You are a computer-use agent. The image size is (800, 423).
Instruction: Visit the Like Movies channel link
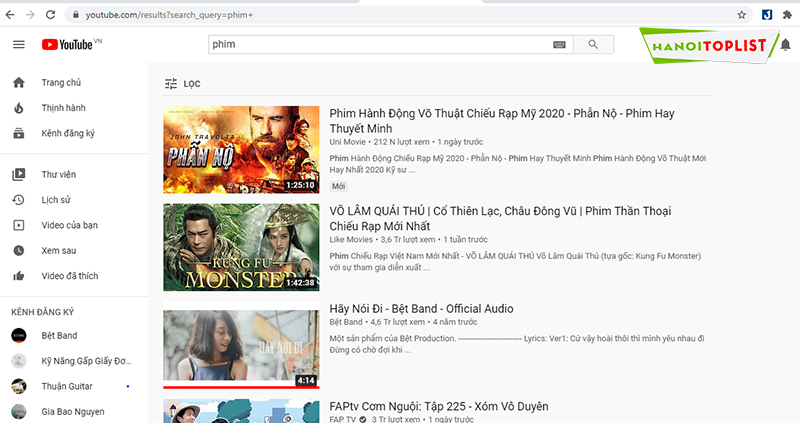click(351, 239)
